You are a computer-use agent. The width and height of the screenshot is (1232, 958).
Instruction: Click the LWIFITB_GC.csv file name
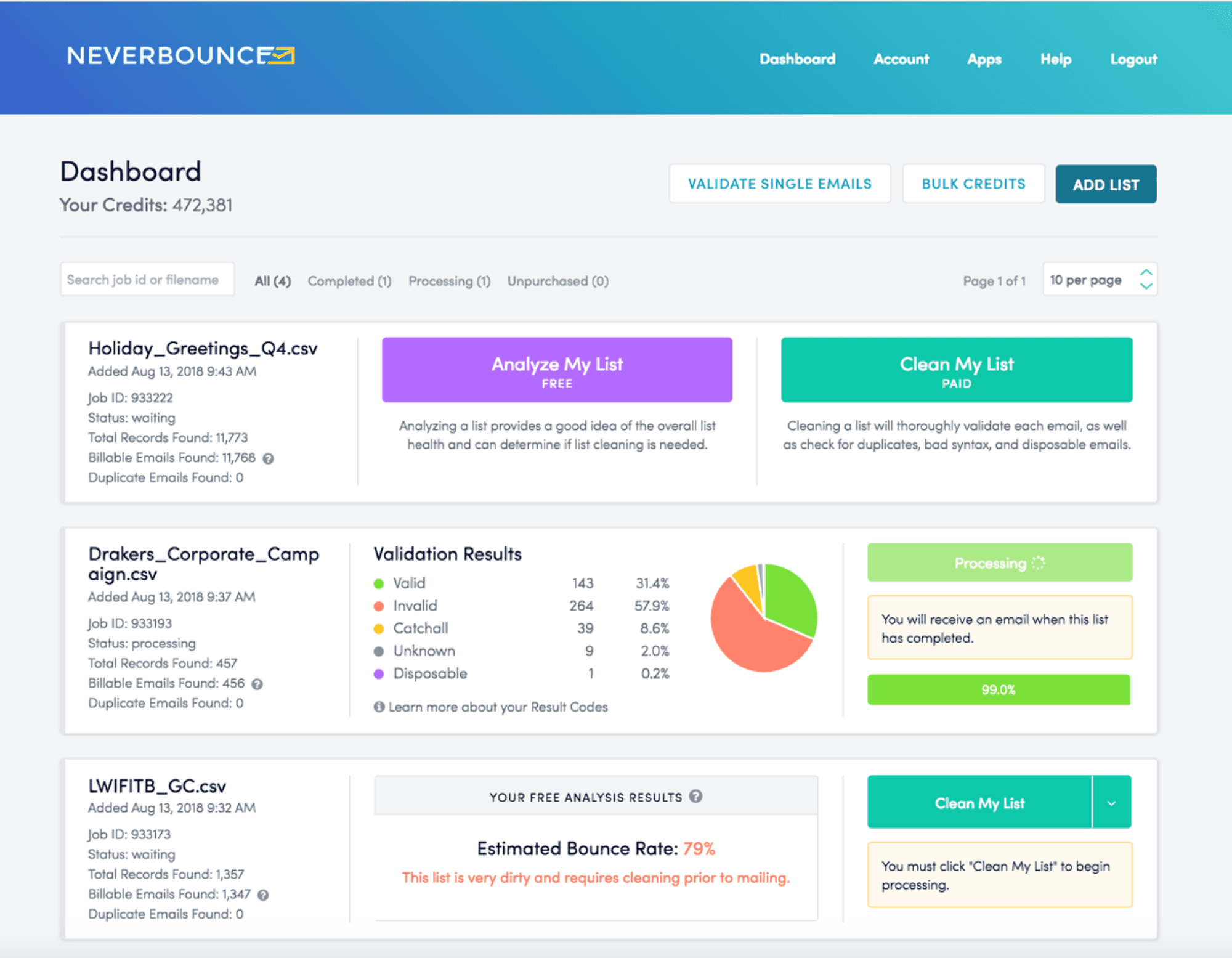tap(157, 786)
